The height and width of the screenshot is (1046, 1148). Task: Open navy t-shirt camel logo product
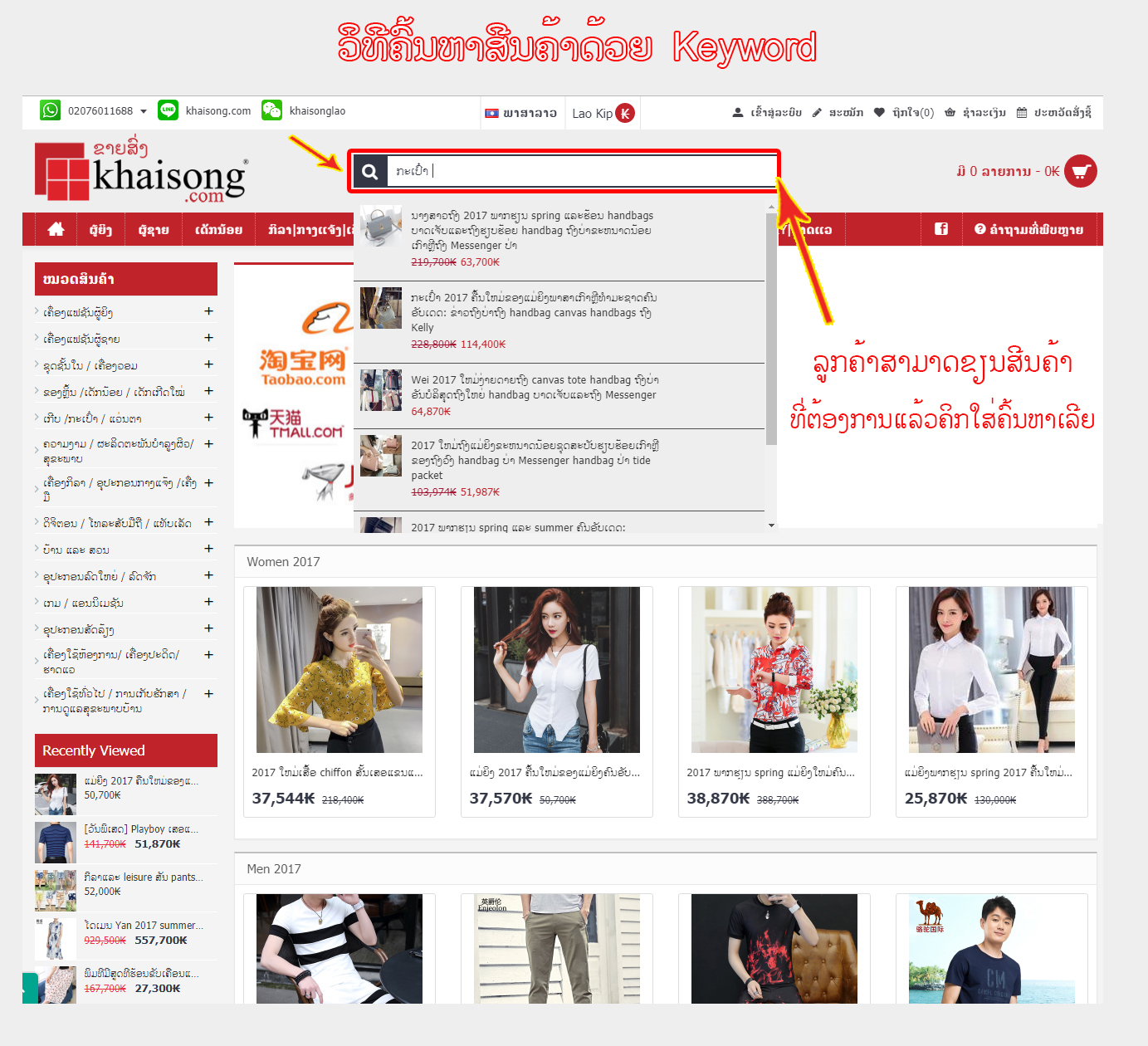(x=992, y=949)
